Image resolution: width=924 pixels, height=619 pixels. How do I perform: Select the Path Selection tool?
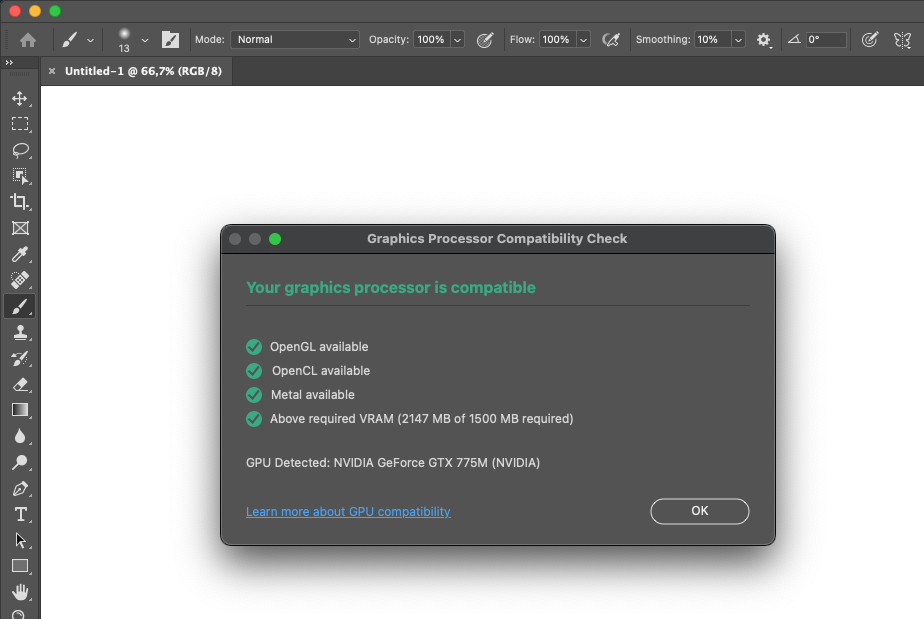(x=20, y=541)
